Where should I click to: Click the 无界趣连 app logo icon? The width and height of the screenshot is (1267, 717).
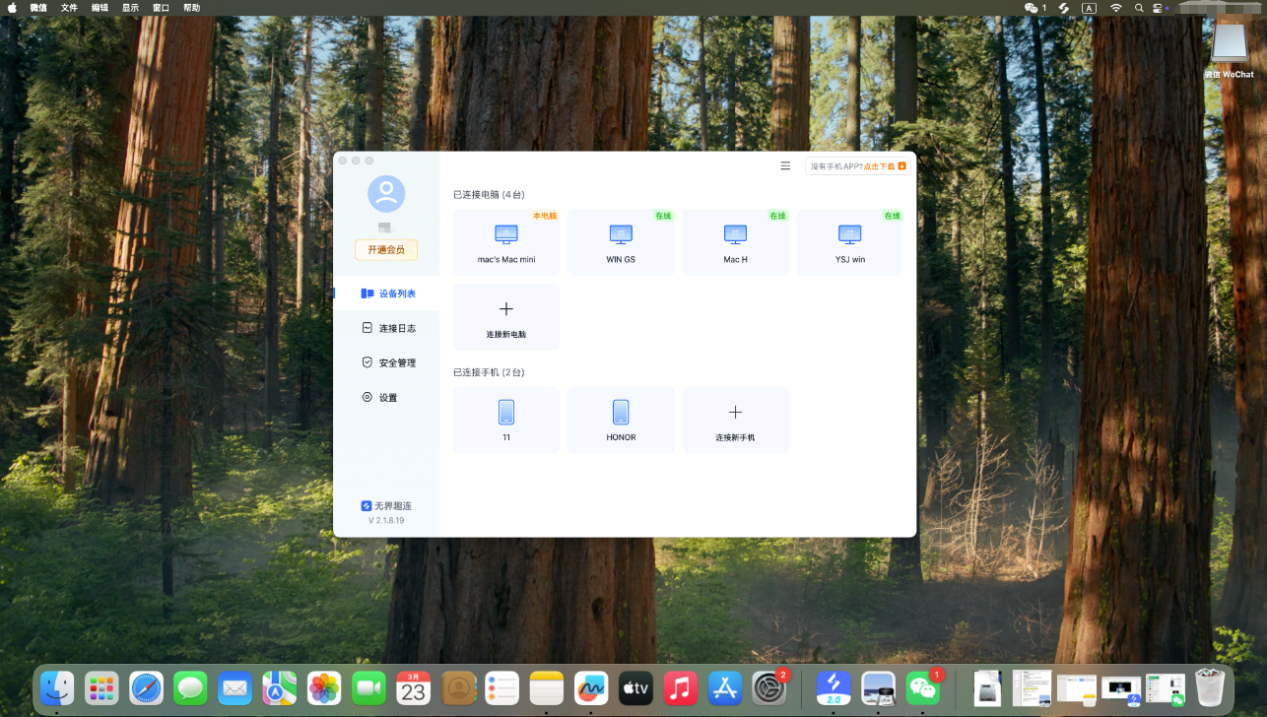click(x=366, y=505)
